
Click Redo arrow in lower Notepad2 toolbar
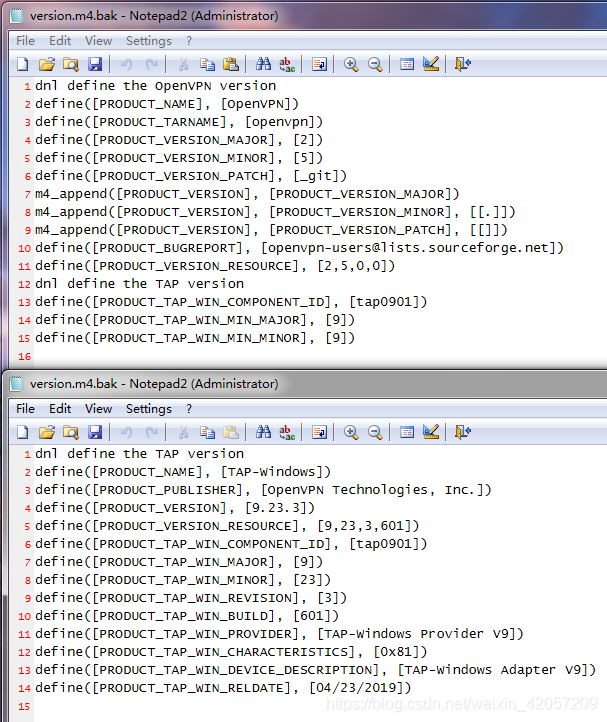click(x=151, y=432)
